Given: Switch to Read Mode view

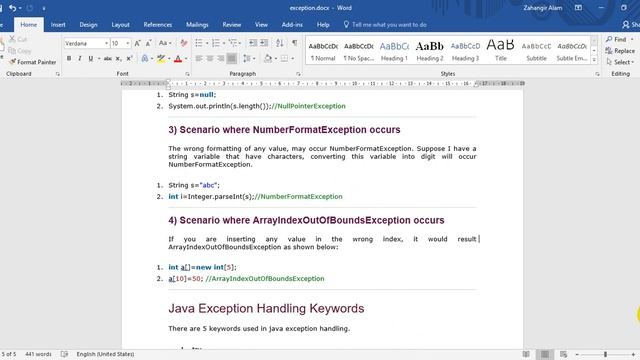Looking at the screenshot, I should [526, 354].
